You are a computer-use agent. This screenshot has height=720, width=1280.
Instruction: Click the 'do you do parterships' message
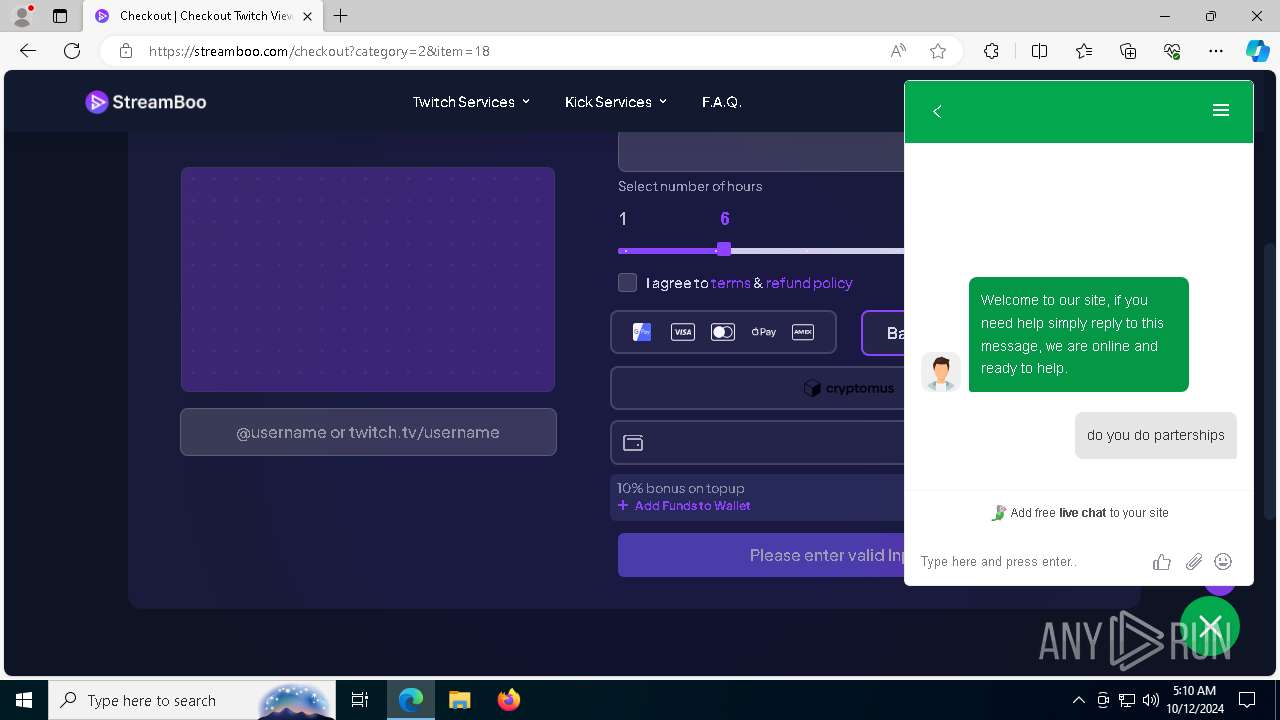tap(1156, 435)
